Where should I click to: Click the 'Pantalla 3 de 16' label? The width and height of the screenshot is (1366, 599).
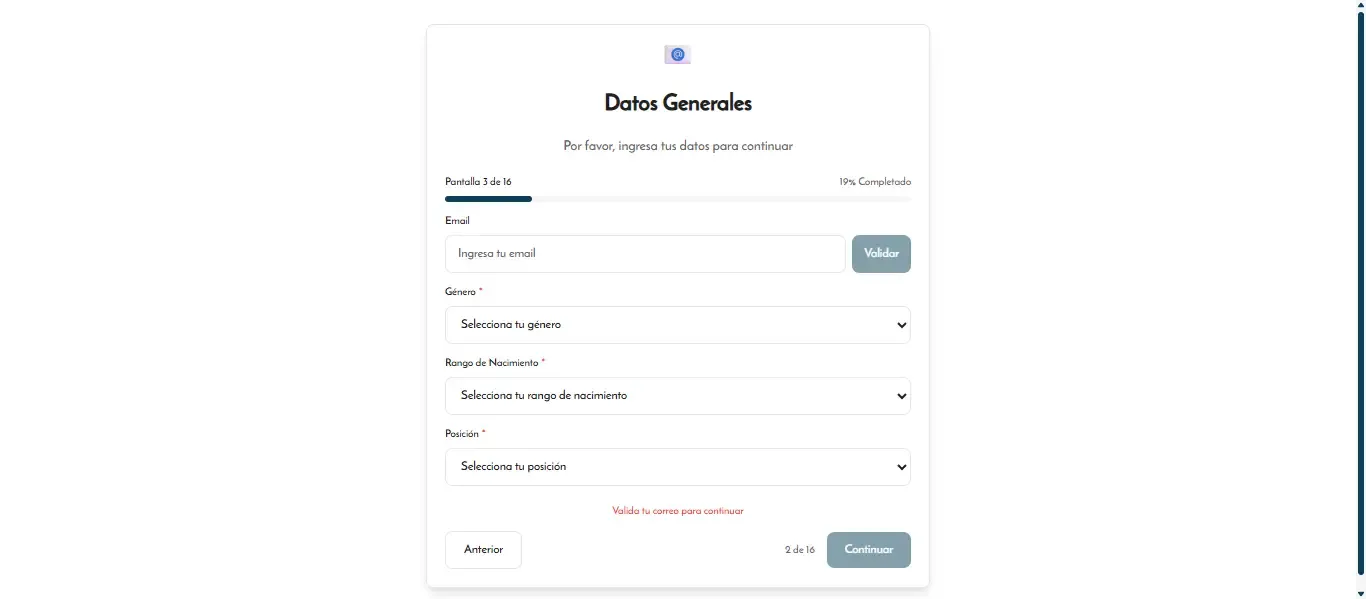click(x=477, y=181)
